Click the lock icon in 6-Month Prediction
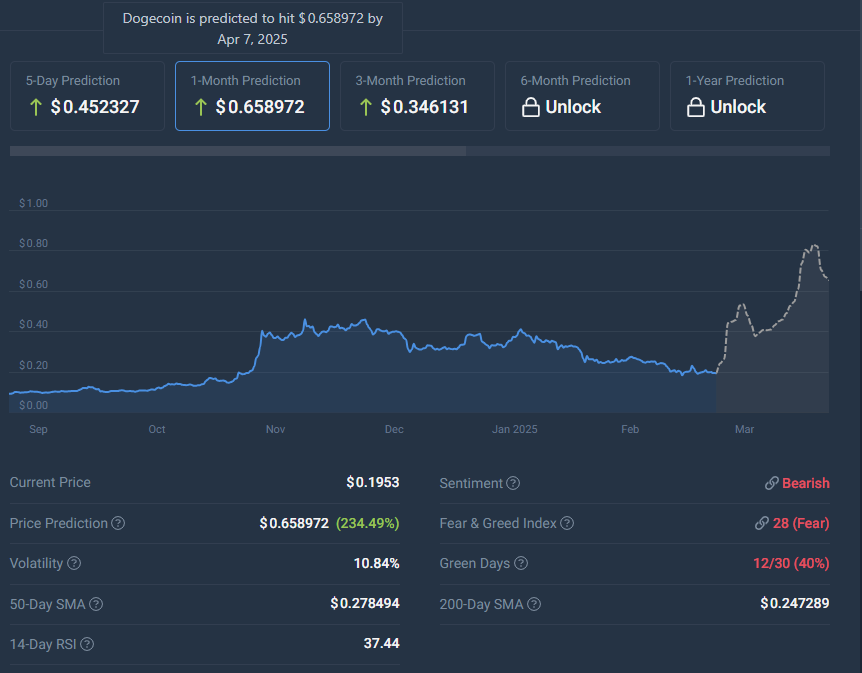The width and height of the screenshot is (862, 673). 530,107
